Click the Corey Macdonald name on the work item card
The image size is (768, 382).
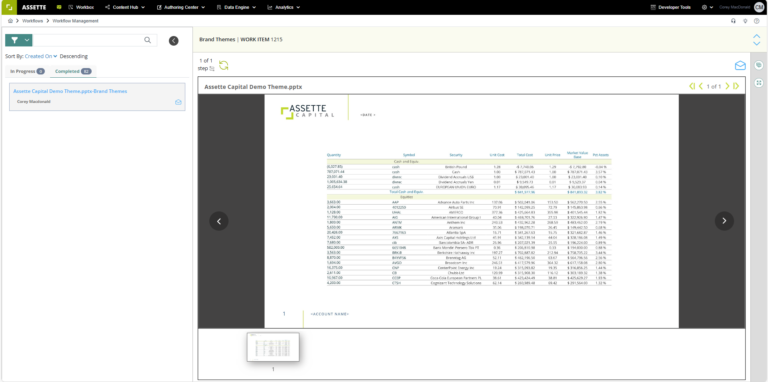[x=34, y=102]
